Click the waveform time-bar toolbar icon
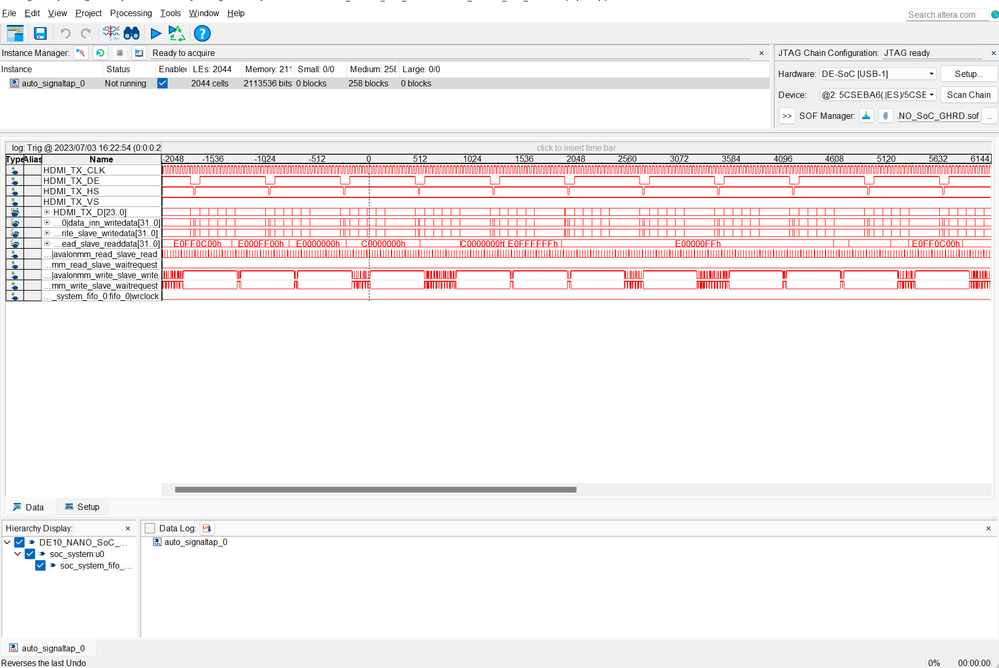The image size is (999, 668). (111, 34)
